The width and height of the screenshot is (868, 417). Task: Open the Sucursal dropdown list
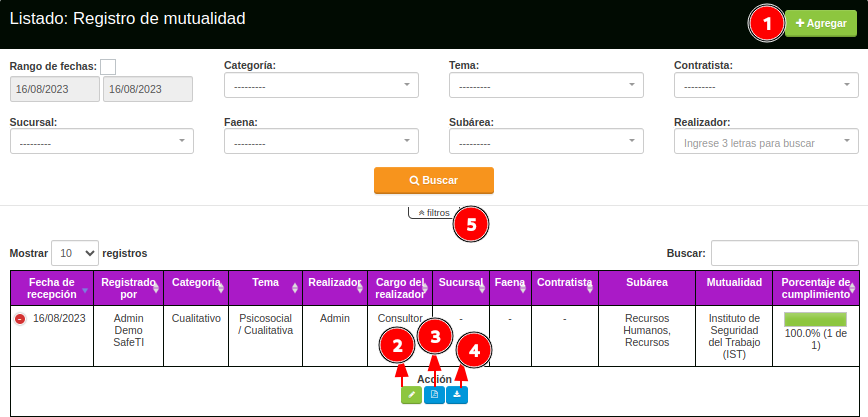click(x=101, y=143)
